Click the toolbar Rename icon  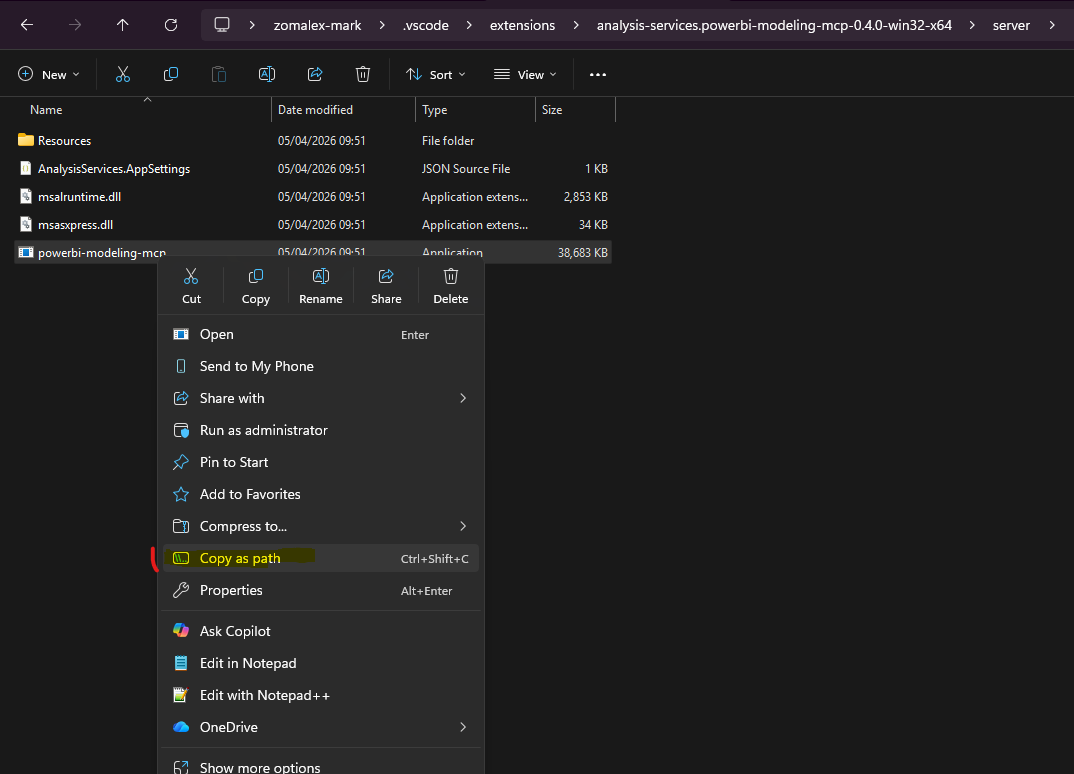[266, 74]
